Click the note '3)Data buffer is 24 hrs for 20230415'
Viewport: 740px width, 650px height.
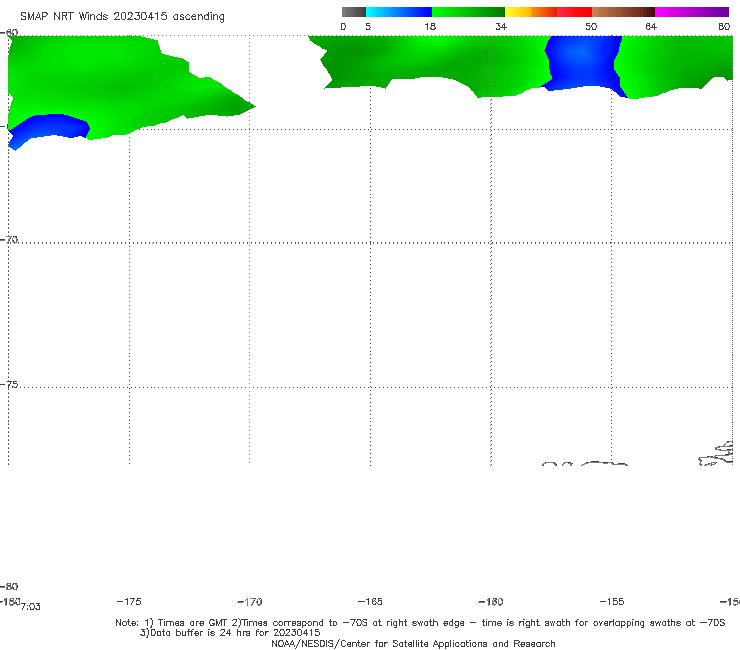pyautogui.click(x=230, y=633)
